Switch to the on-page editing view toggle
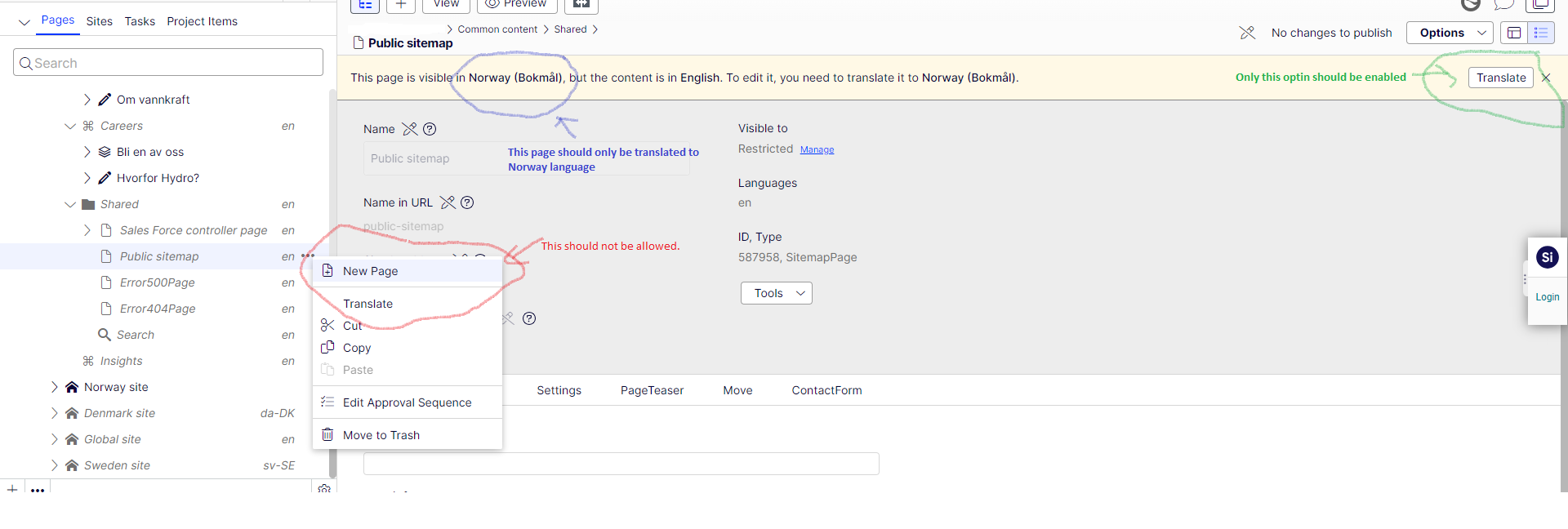Viewport: 1568px width, 529px height. (x=1513, y=33)
